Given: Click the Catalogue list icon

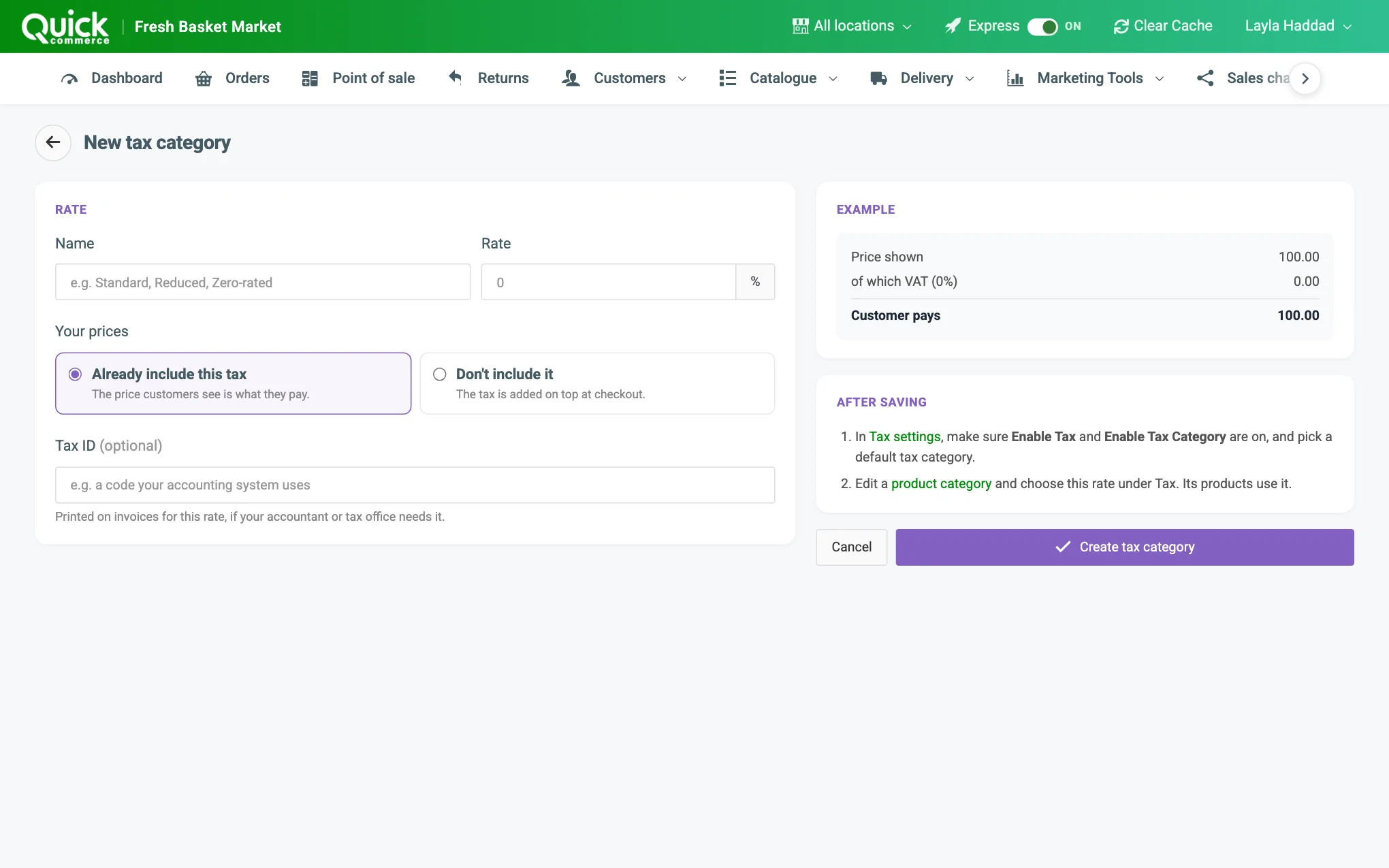Looking at the screenshot, I should click(727, 78).
